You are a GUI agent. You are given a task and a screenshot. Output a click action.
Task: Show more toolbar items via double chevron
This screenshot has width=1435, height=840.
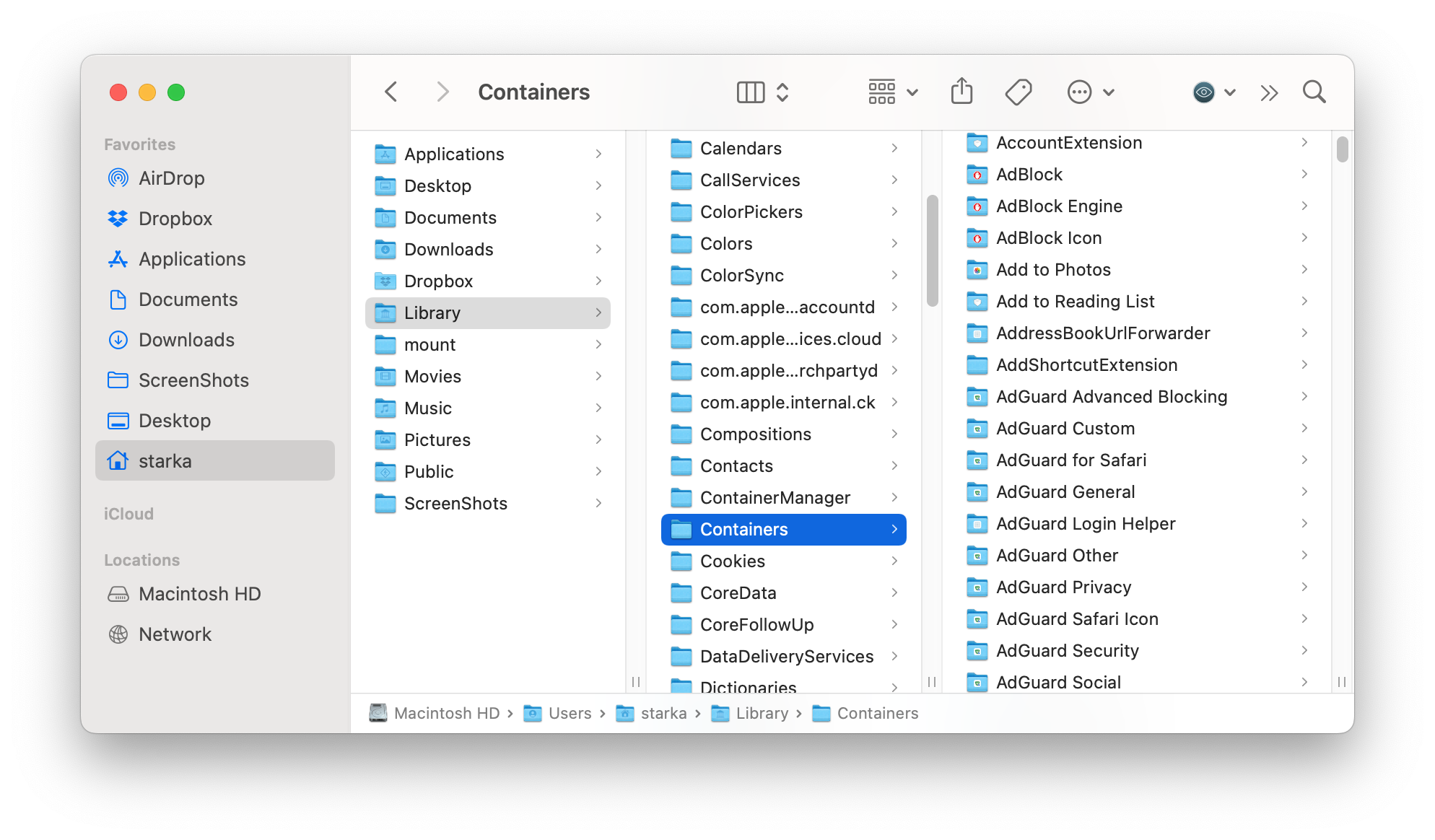(x=1269, y=92)
